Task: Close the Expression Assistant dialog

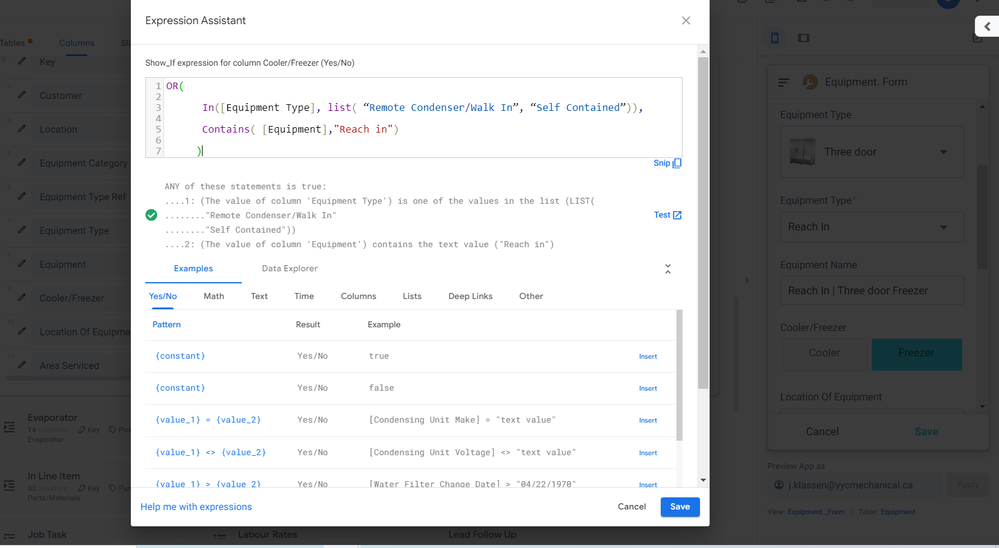Action: coord(686,20)
